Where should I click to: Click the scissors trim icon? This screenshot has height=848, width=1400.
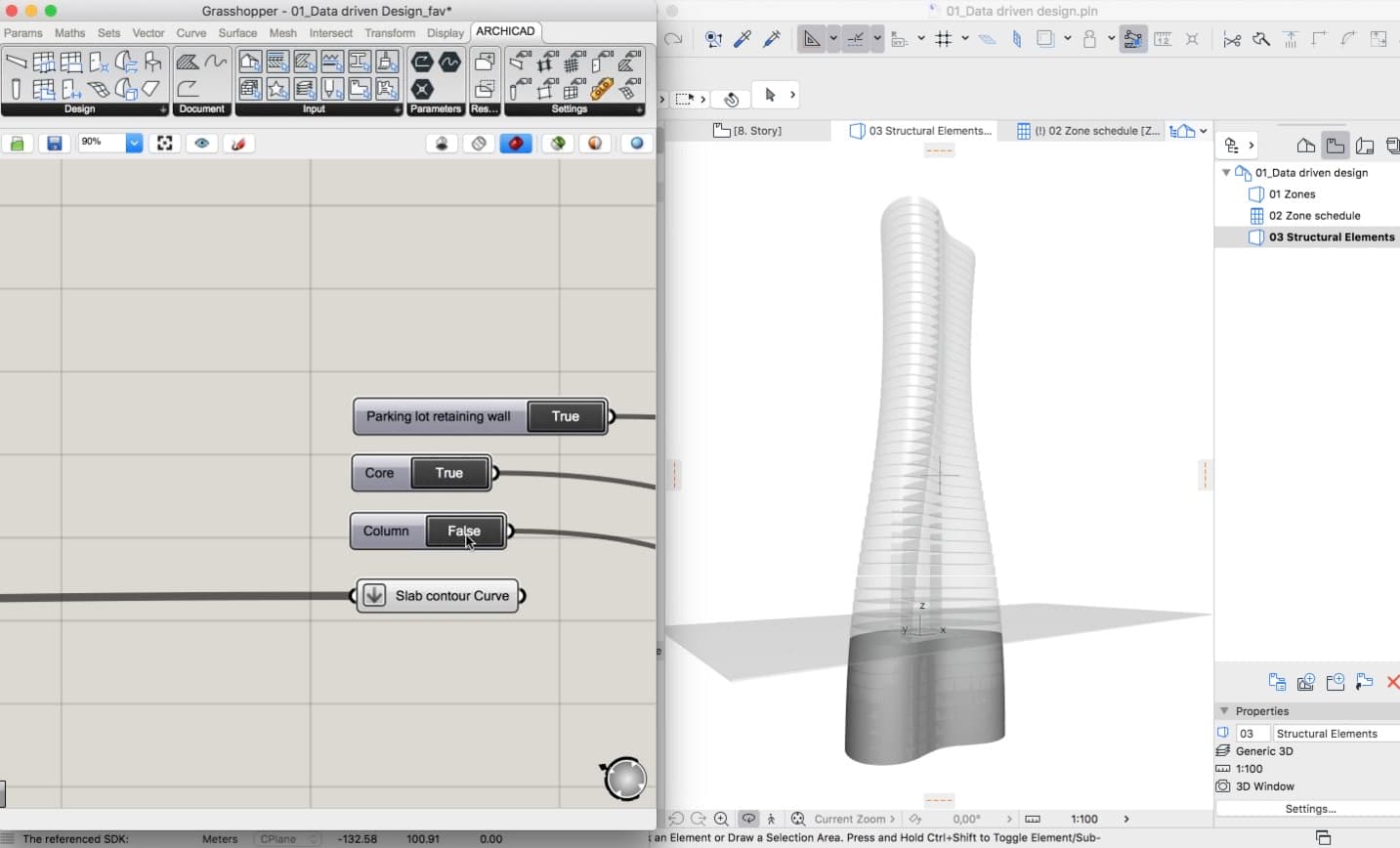1232,39
